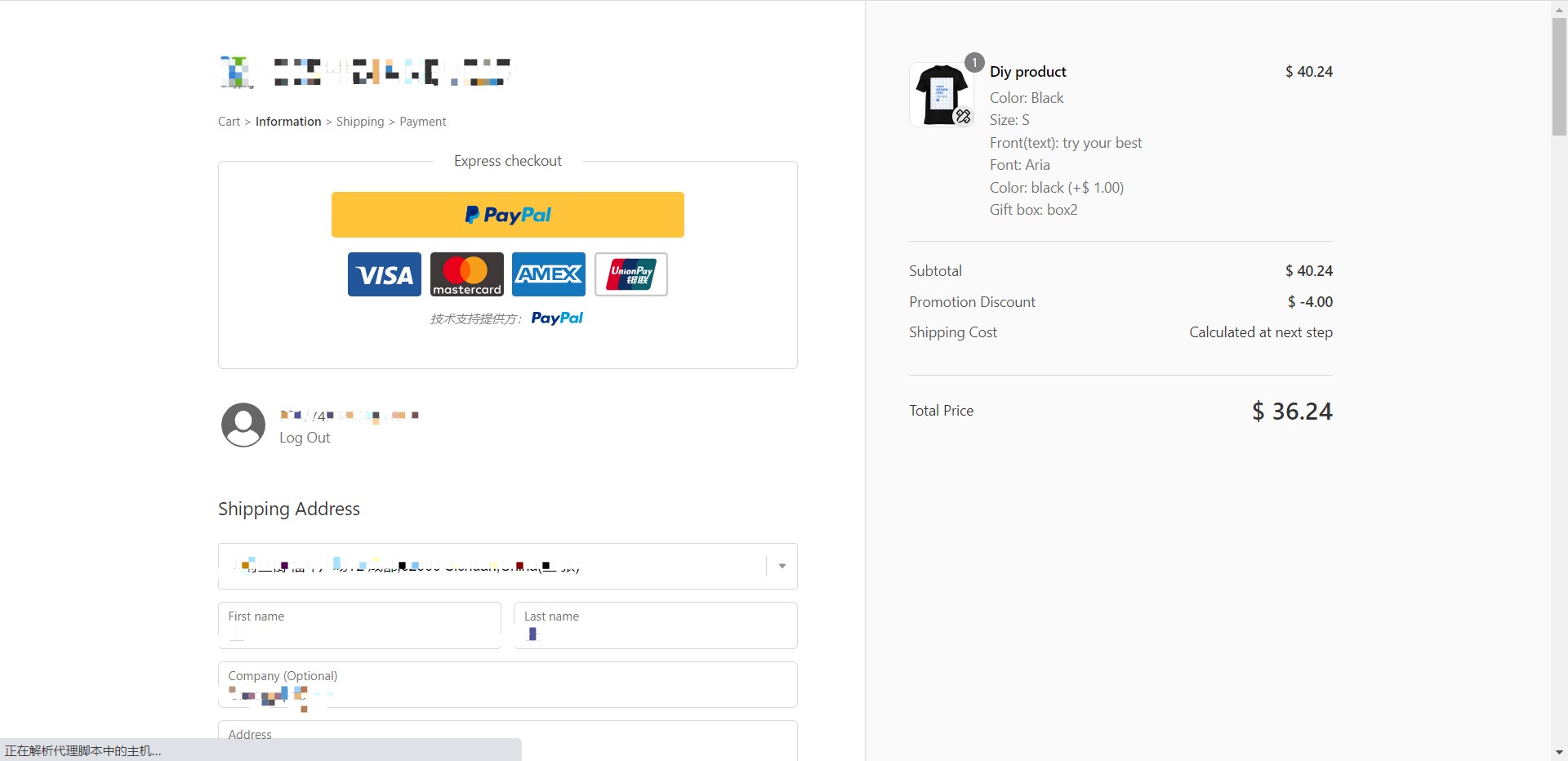Viewport: 1568px width, 761px height.
Task: Click the Diy product t-shirt thumbnail
Action: 941,95
